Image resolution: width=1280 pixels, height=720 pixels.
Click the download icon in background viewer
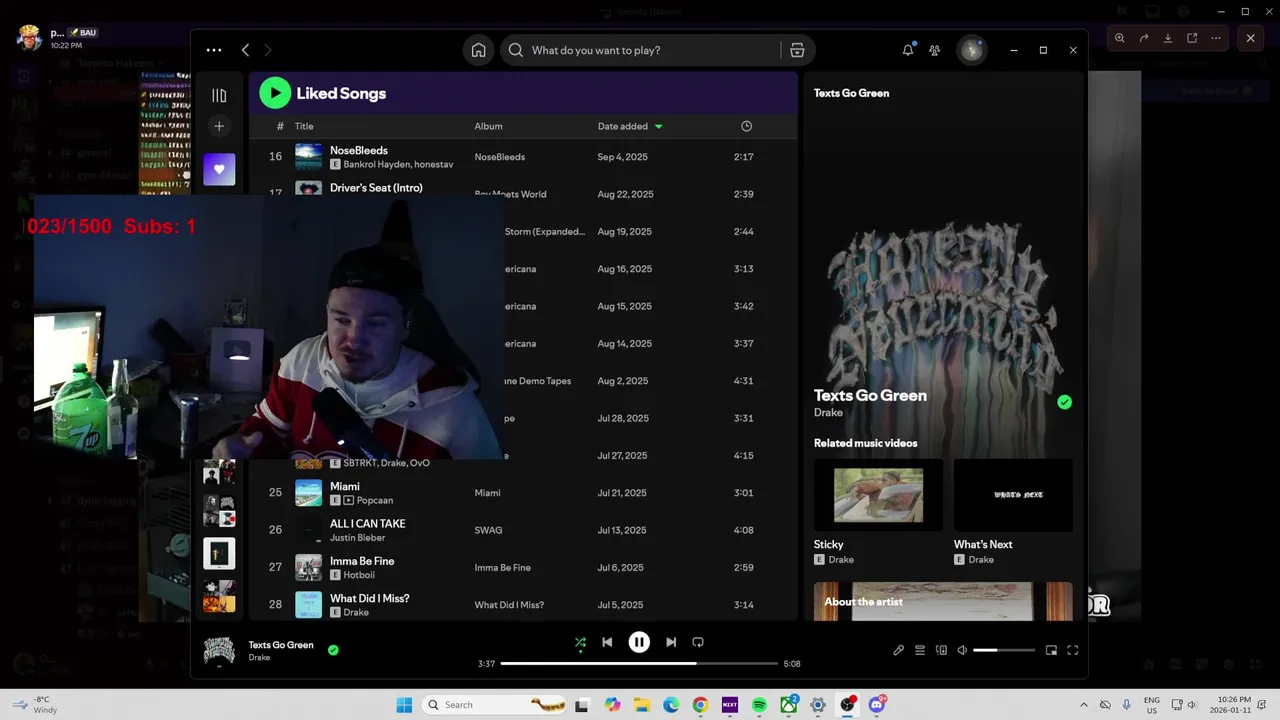[1168, 38]
